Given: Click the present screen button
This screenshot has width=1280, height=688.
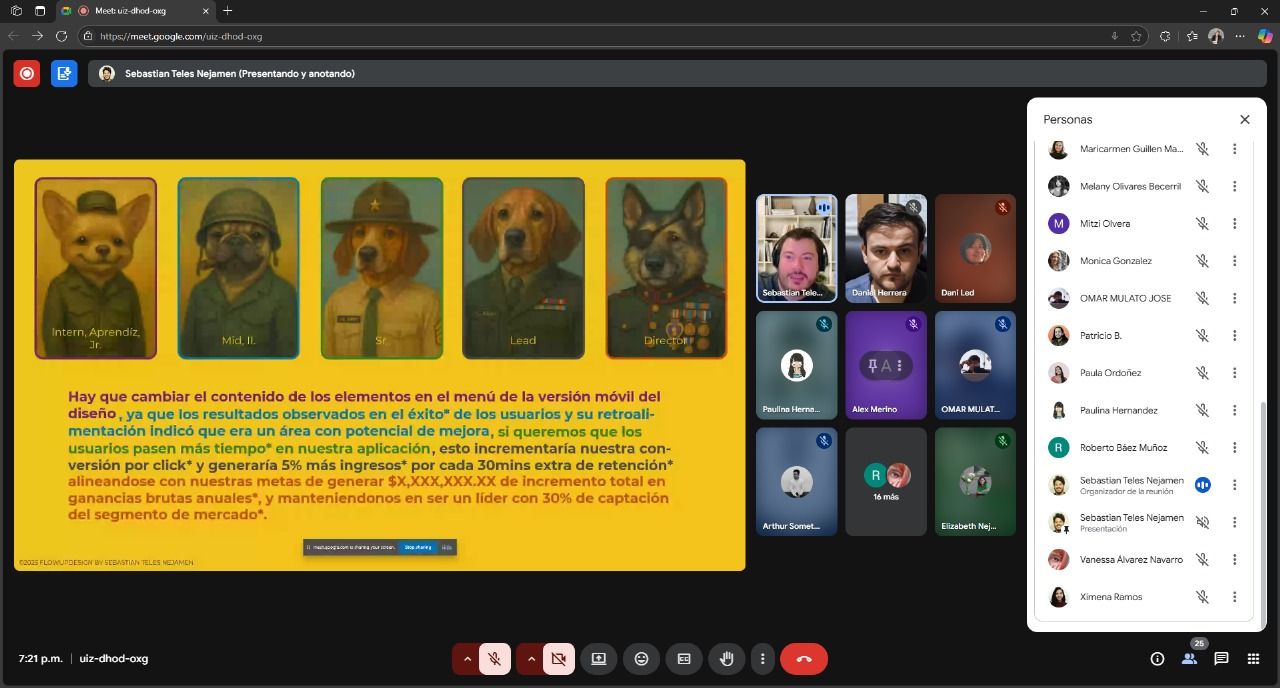Looking at the screenshot, I should point(599,659).
